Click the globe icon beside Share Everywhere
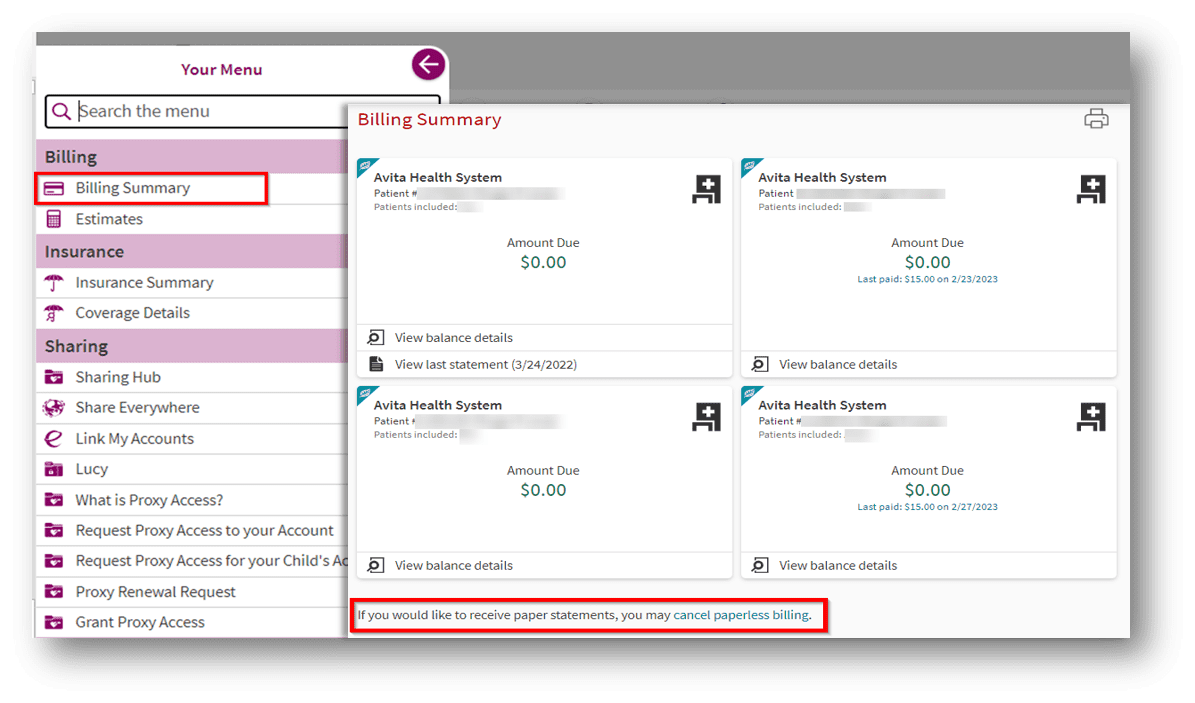 [x=53, y=408]
